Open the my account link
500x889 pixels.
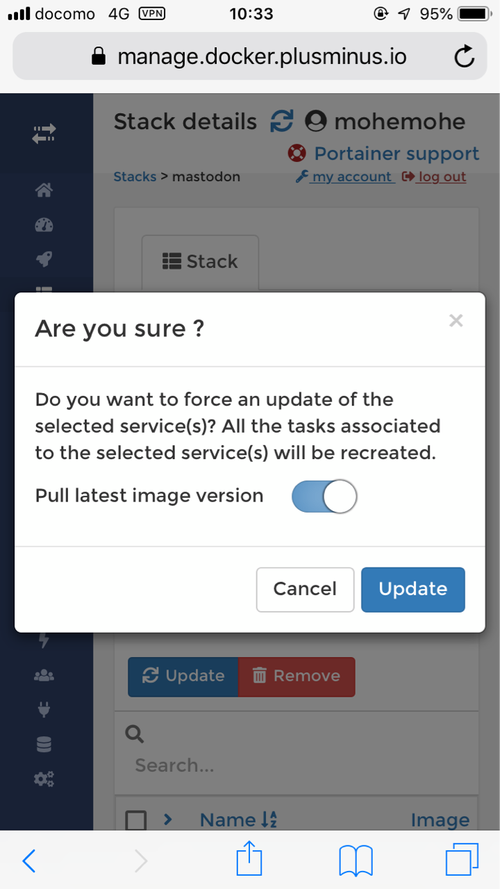click(x=345, y=177)
